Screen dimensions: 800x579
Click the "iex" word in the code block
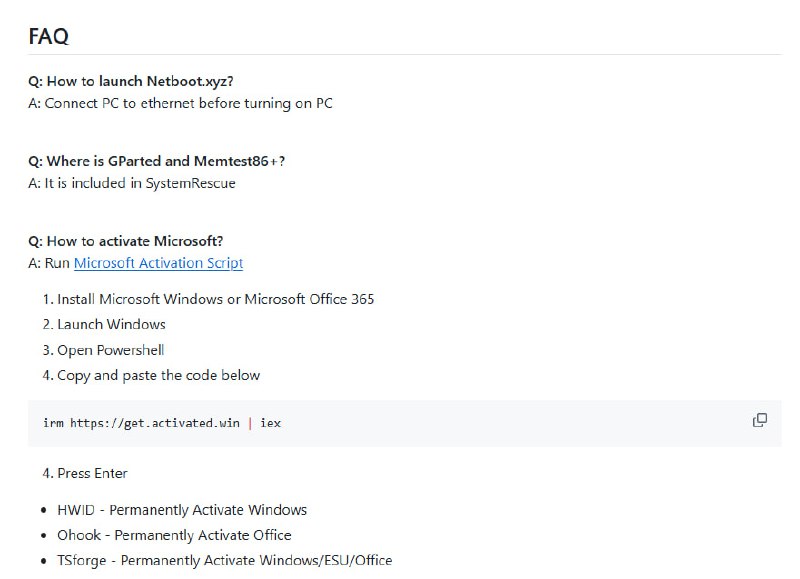point(271,423)
